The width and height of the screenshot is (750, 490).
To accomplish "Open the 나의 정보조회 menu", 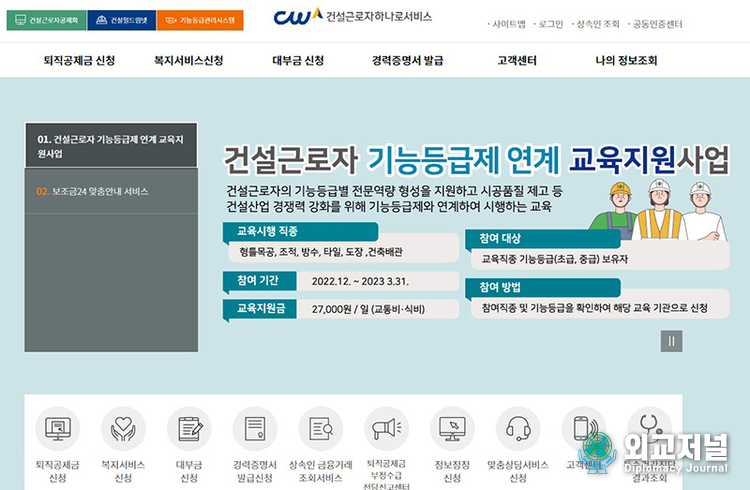I will pyautogui.click(x=626, y=60).
